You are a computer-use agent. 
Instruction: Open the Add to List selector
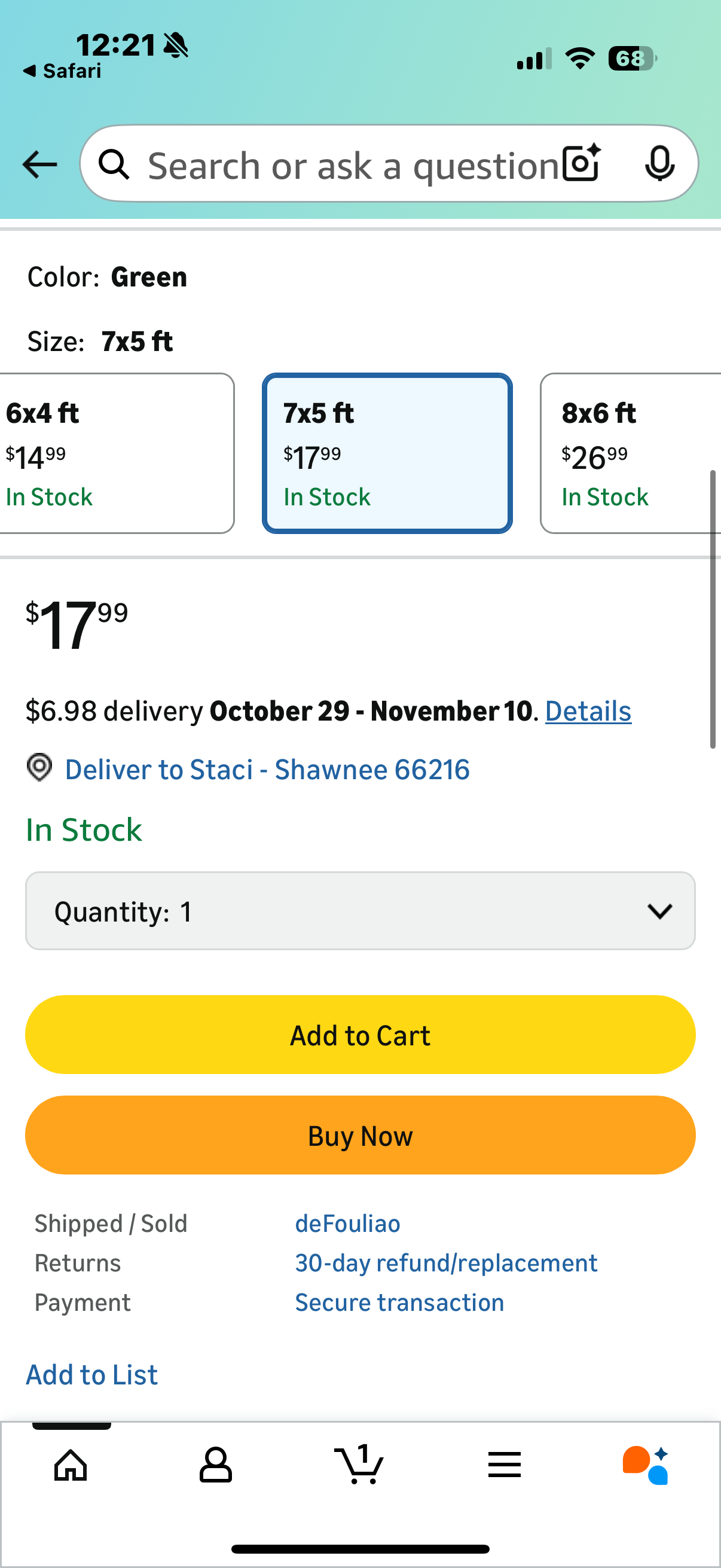[92, 1375]
